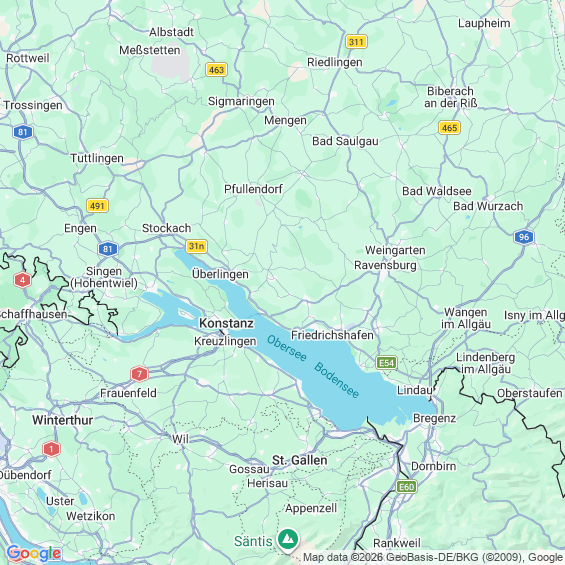Click the yellow 31n road shield
The image size is (565, 565).
(196, 246)
